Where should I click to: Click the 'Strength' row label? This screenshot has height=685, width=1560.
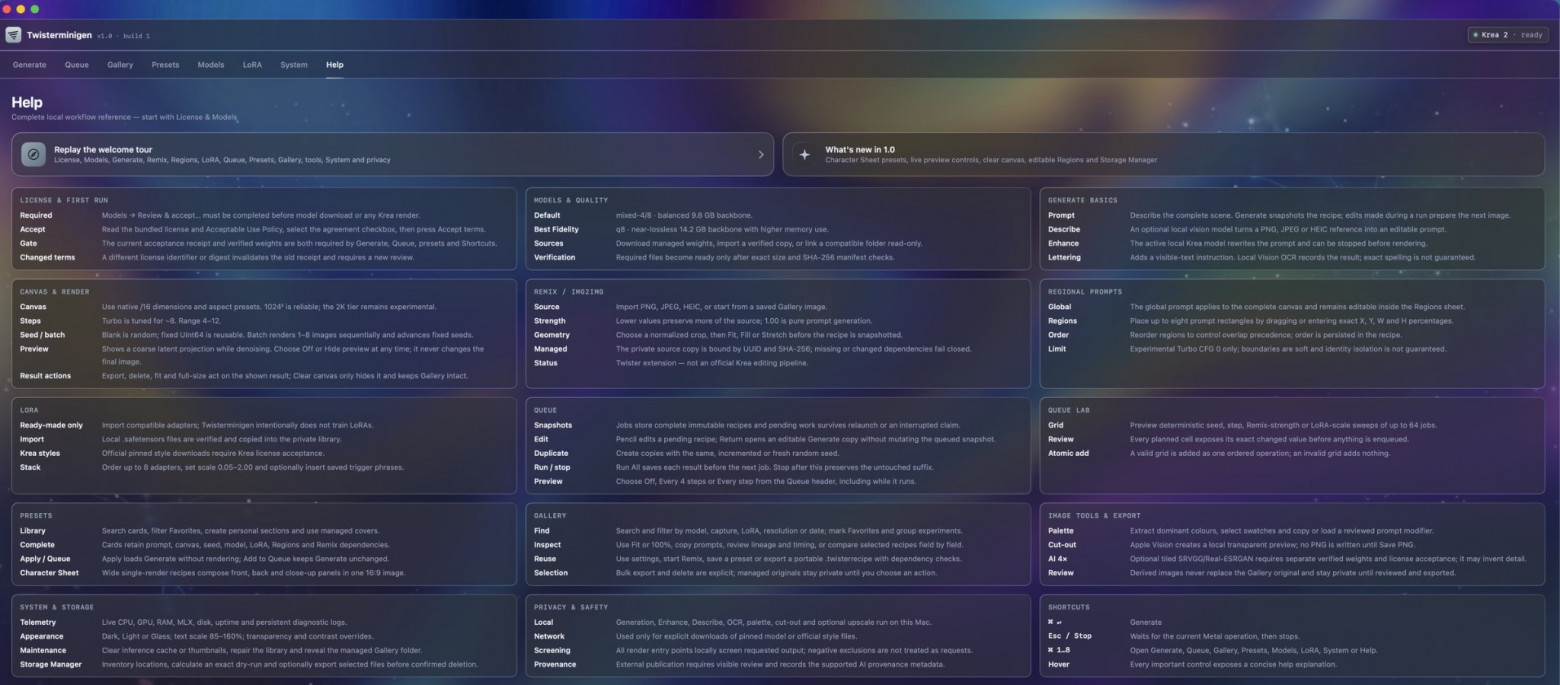[551, 321]
